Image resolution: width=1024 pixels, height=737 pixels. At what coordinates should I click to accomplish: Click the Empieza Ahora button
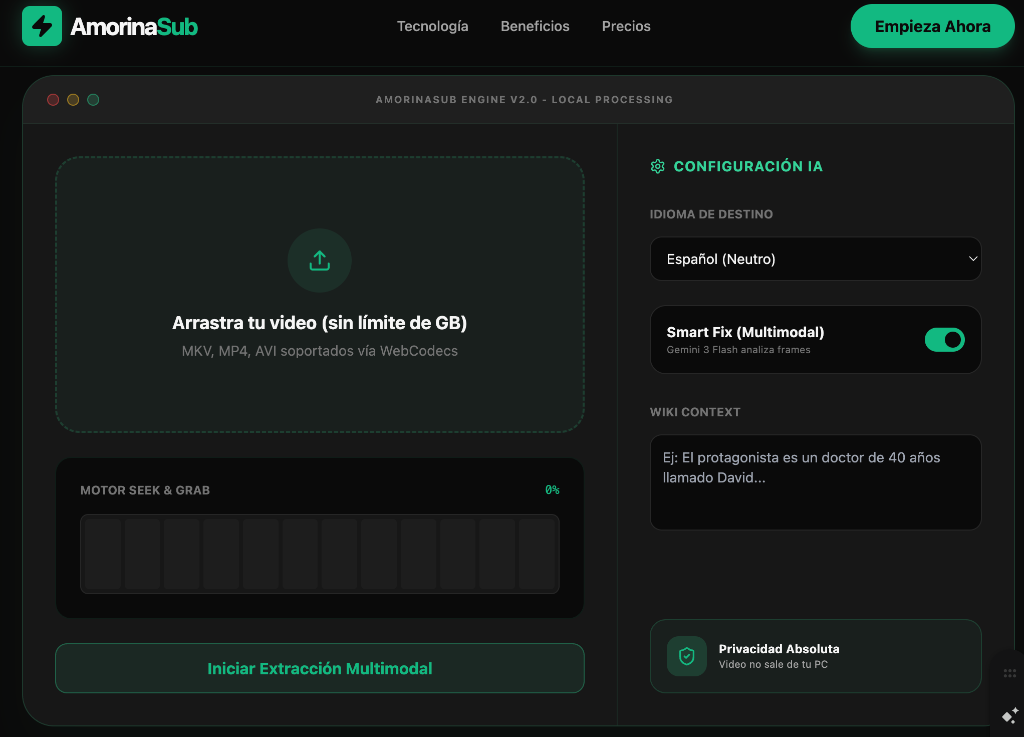pyautogui.click(x=932, y=26)
